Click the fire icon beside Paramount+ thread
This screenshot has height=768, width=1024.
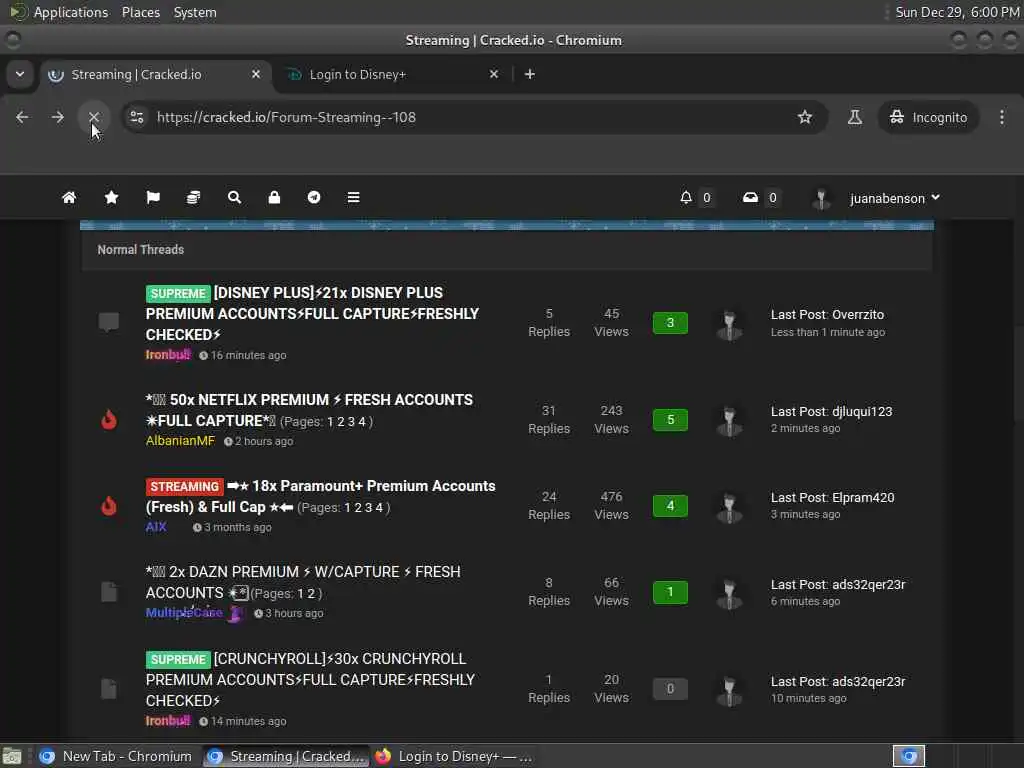[x=109, y=505]
